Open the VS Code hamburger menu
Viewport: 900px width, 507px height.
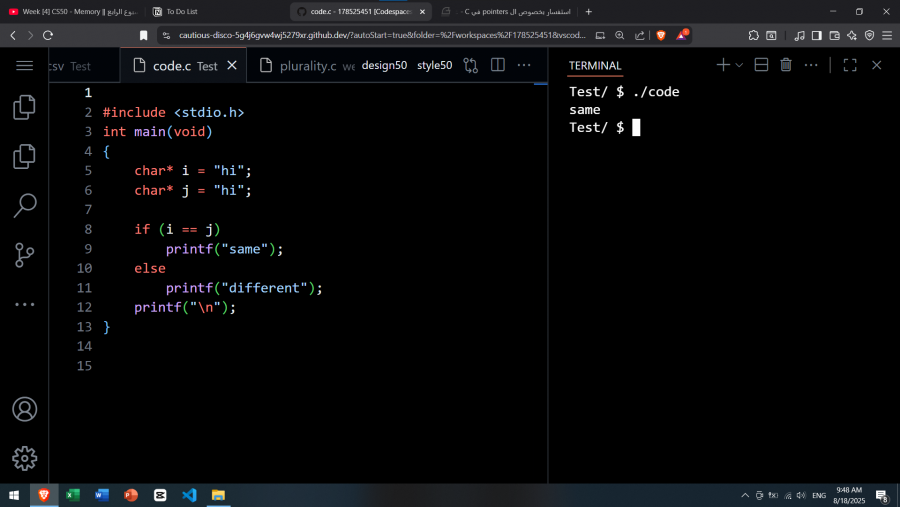tap(24, 65)
